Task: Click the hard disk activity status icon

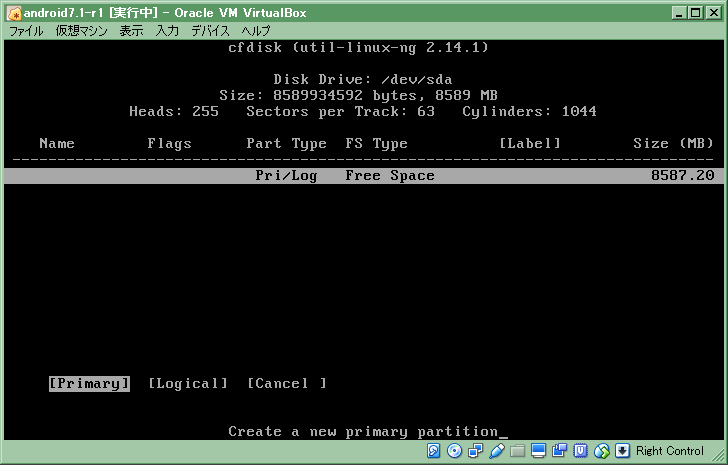Action: click(x=433, y=451)
